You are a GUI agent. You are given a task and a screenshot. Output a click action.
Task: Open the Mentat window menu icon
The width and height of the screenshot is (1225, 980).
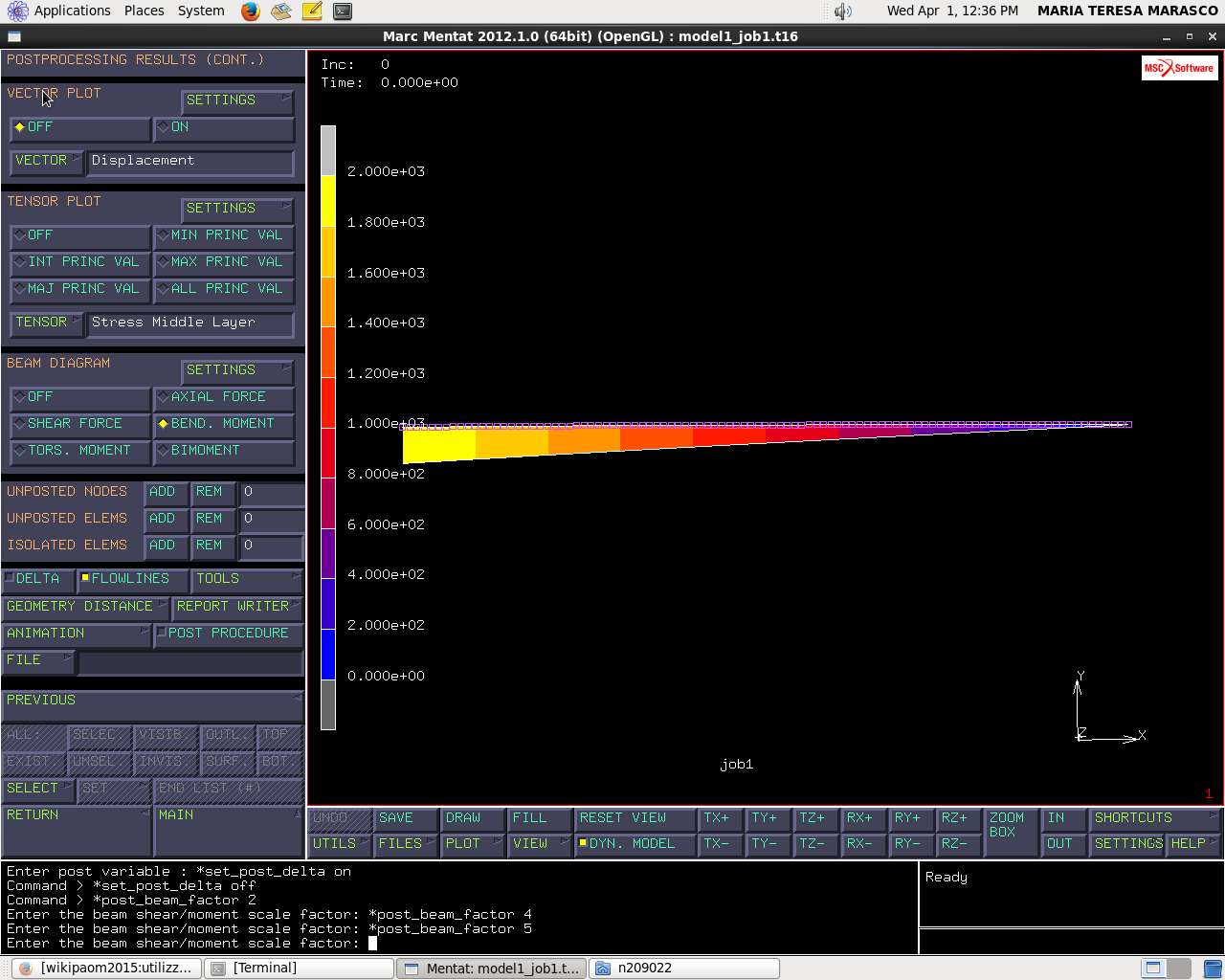pyautogui.click(x=13, y=36)
